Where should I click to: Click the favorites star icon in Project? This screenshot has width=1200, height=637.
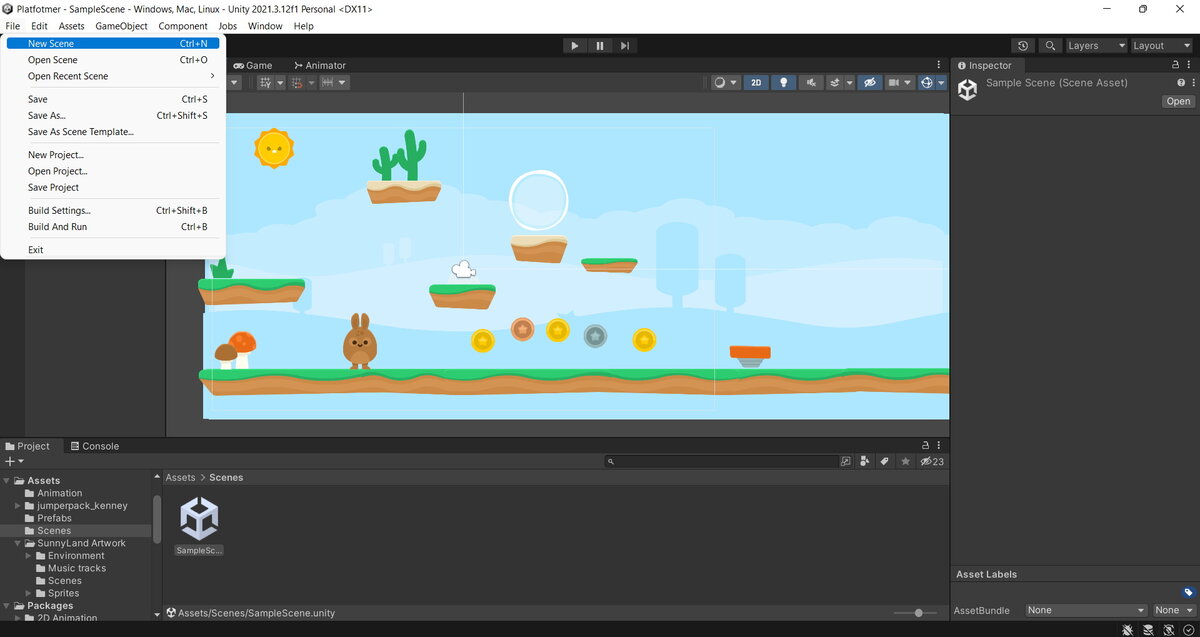tap(906, 461)
